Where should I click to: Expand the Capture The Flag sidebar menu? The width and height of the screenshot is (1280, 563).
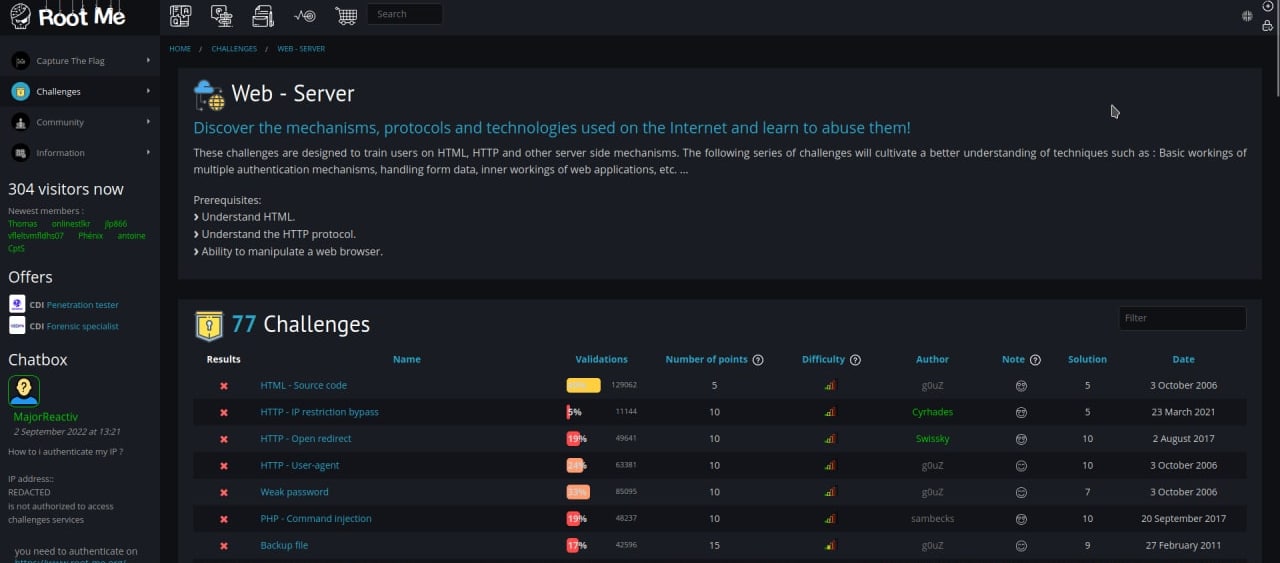tap(148, 61)
